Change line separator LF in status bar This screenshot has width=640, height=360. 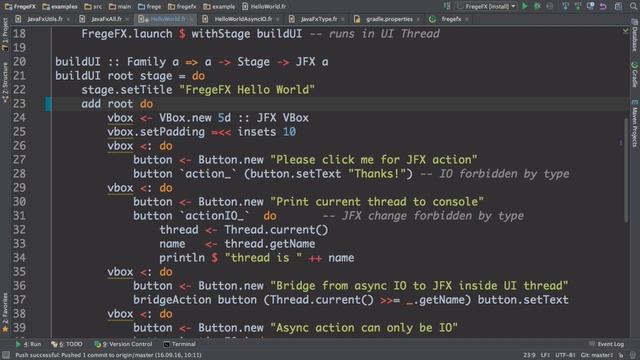tap(545, 355)
